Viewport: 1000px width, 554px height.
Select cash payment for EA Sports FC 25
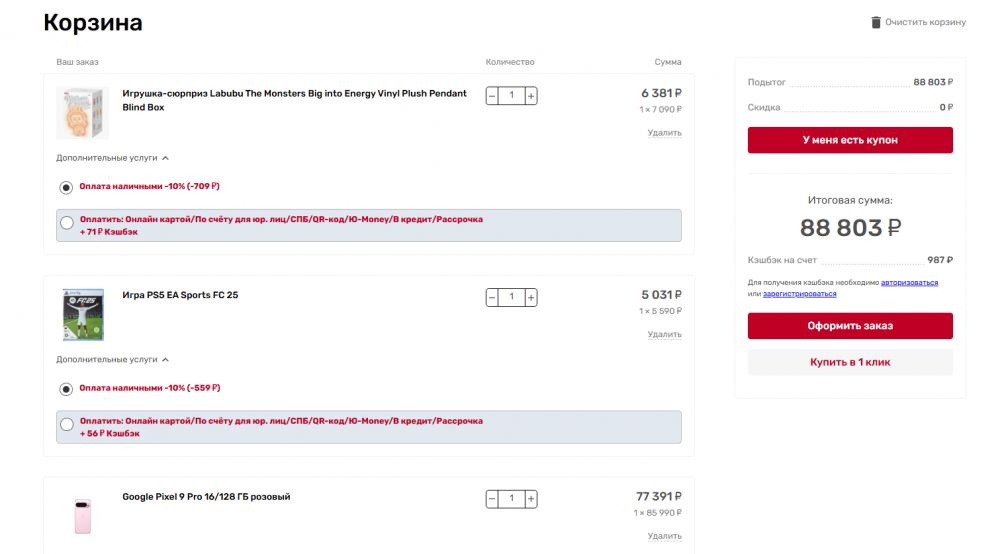(66, 388)
